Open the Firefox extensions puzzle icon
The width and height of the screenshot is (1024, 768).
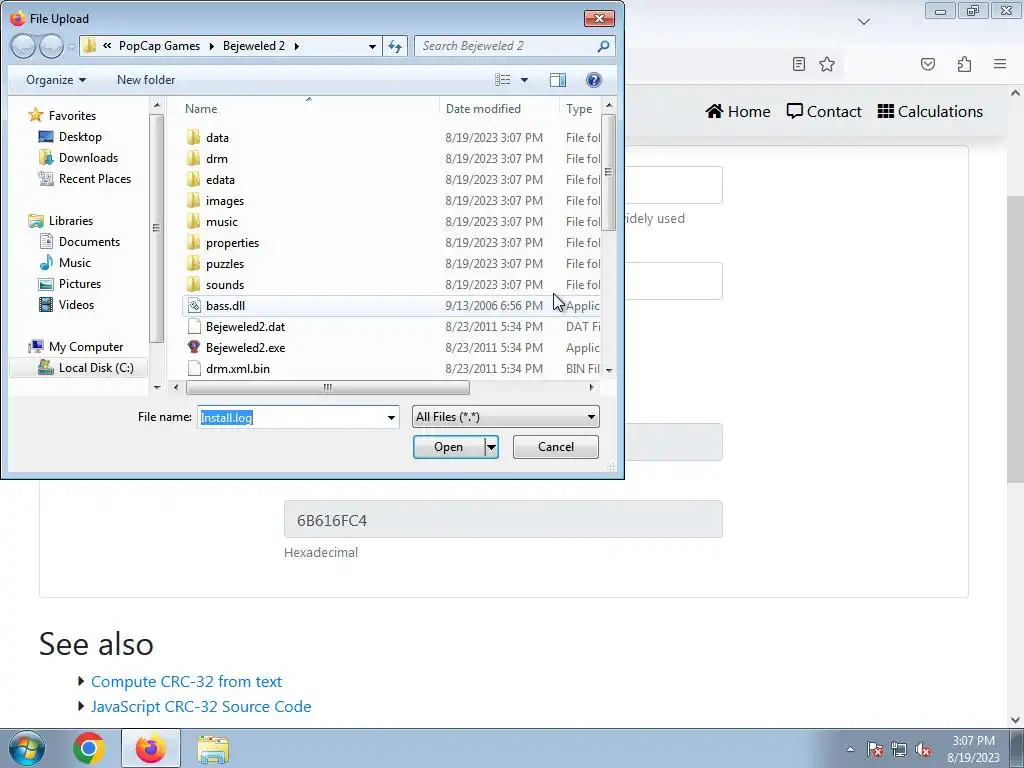(964, 64)
